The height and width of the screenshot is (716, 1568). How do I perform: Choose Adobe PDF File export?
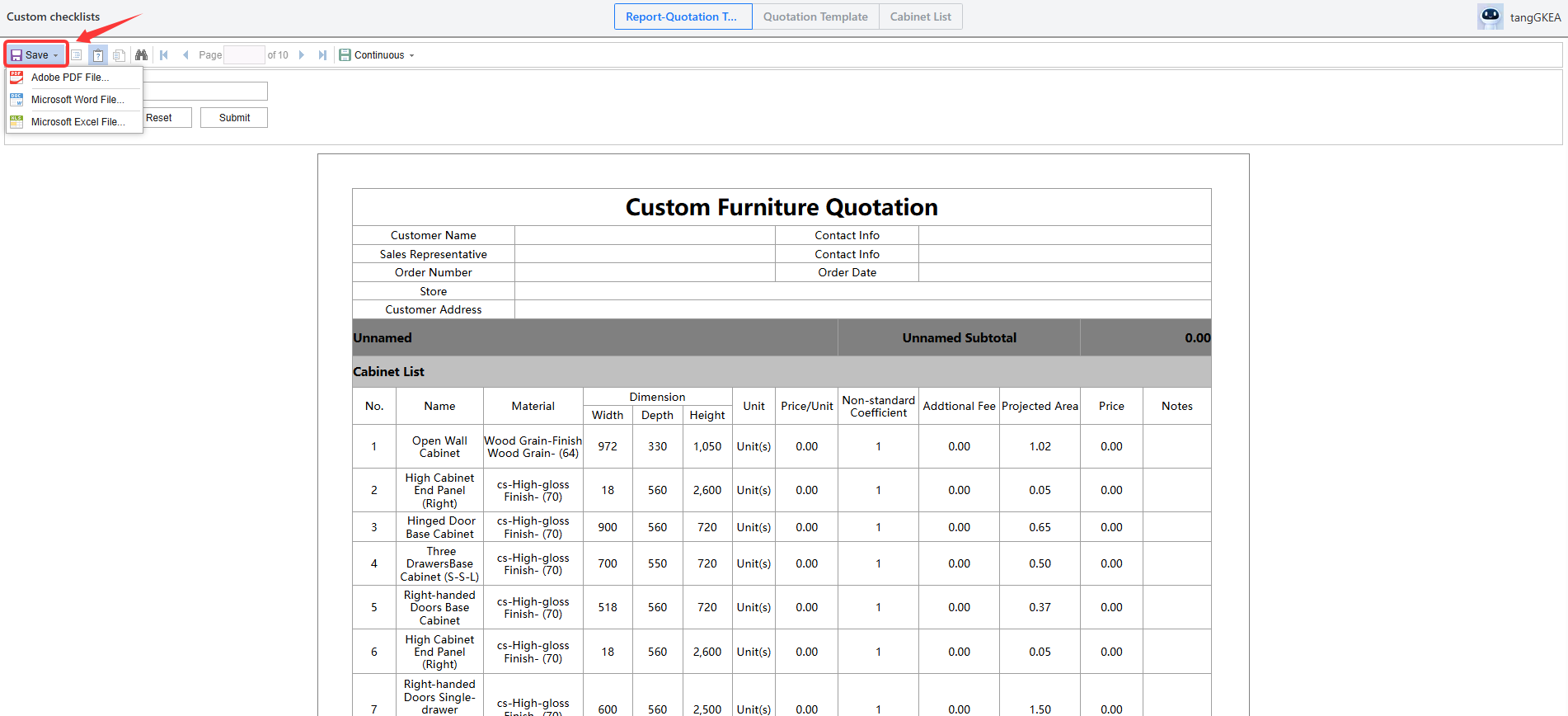[75, 78]
